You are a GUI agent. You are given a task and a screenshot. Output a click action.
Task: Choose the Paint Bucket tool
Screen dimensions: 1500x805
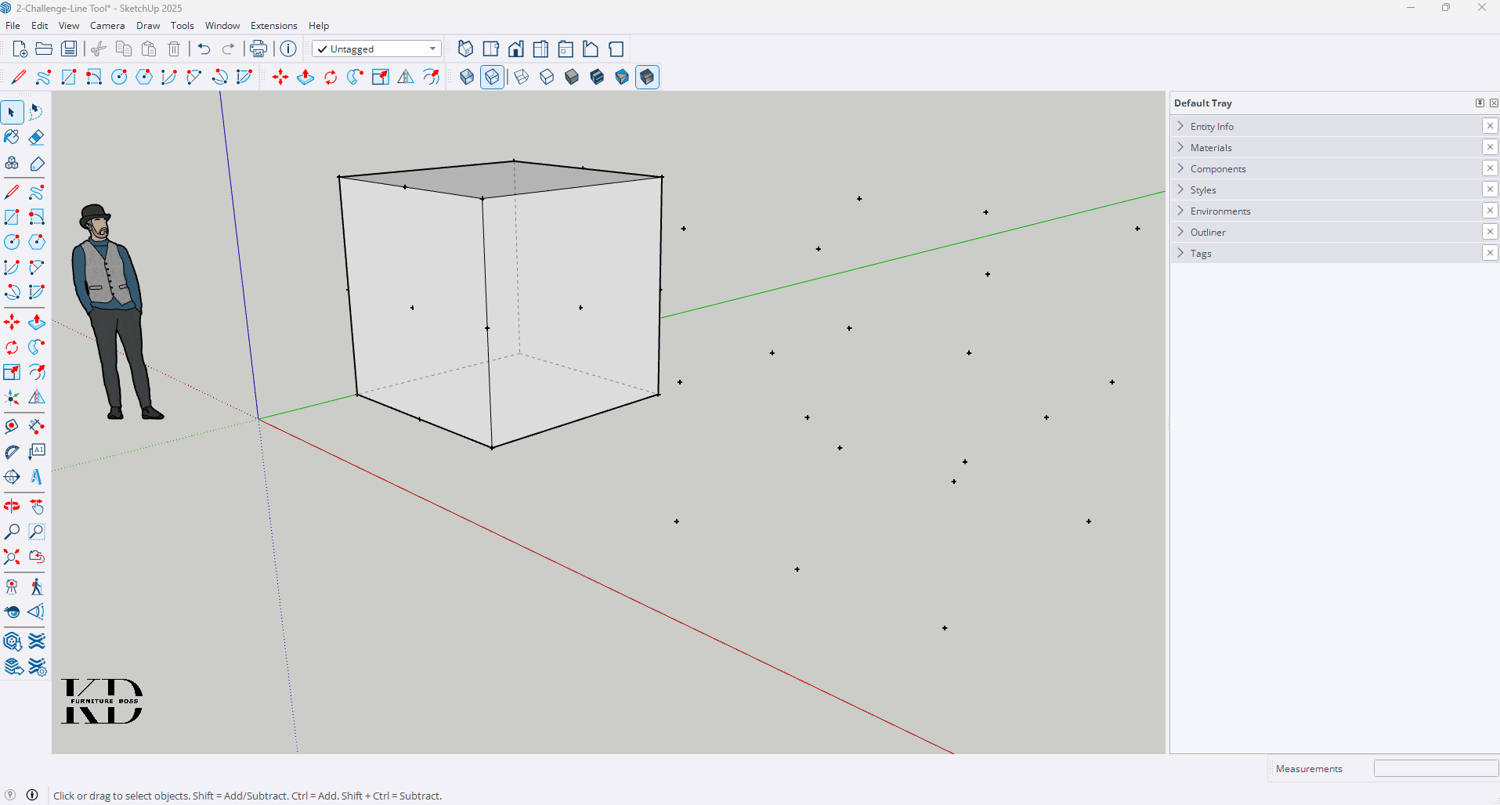coord(12,137)
